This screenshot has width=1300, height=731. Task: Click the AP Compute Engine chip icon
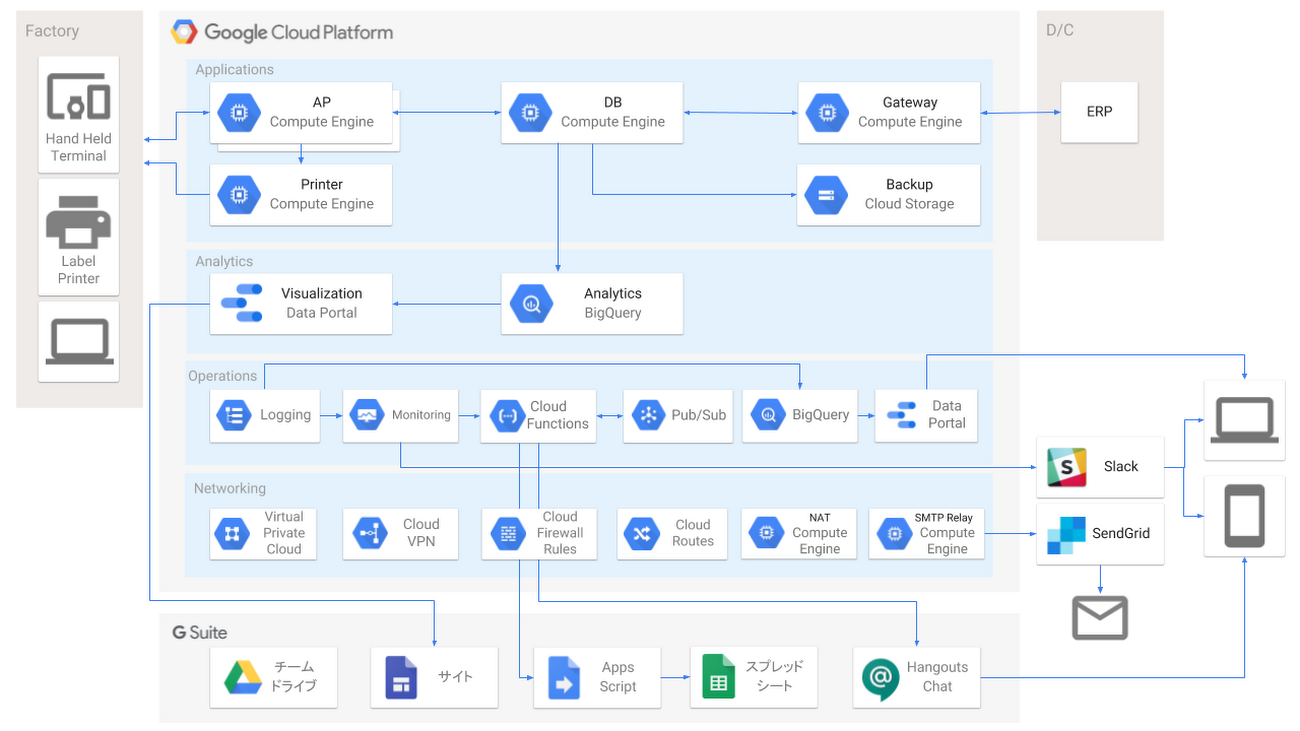tap(238, 113)
